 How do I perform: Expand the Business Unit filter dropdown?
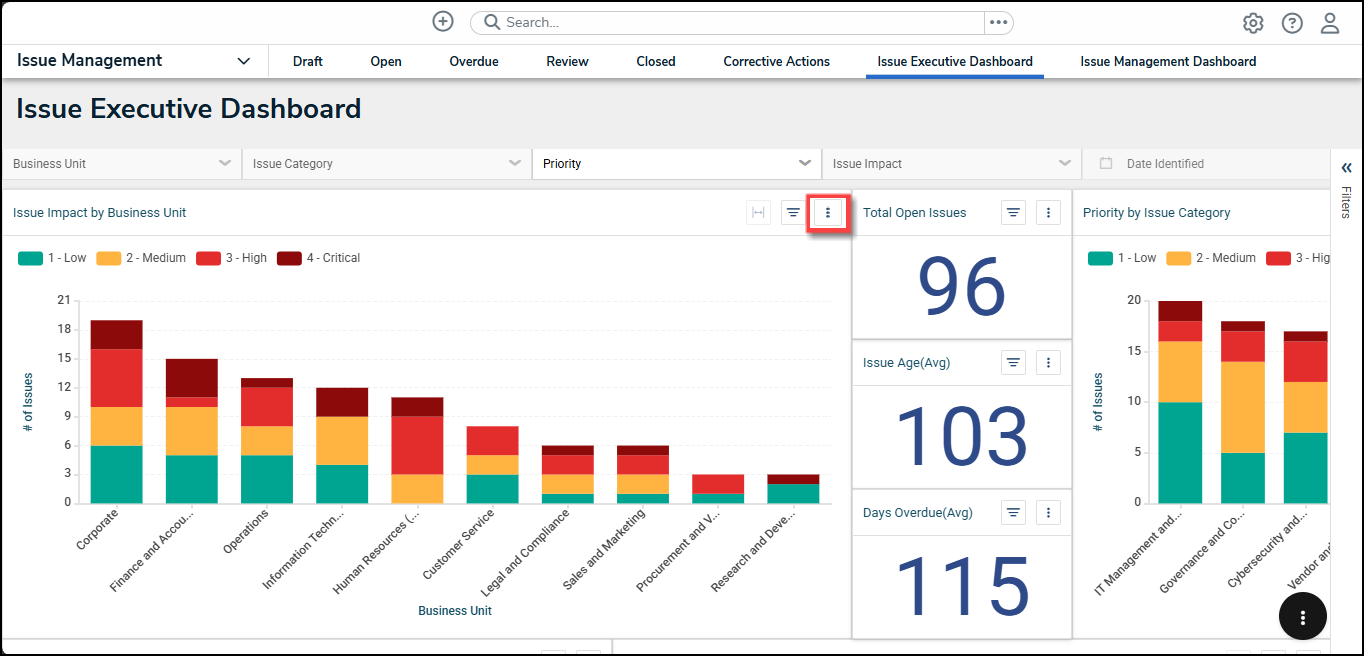pos(121,164)
